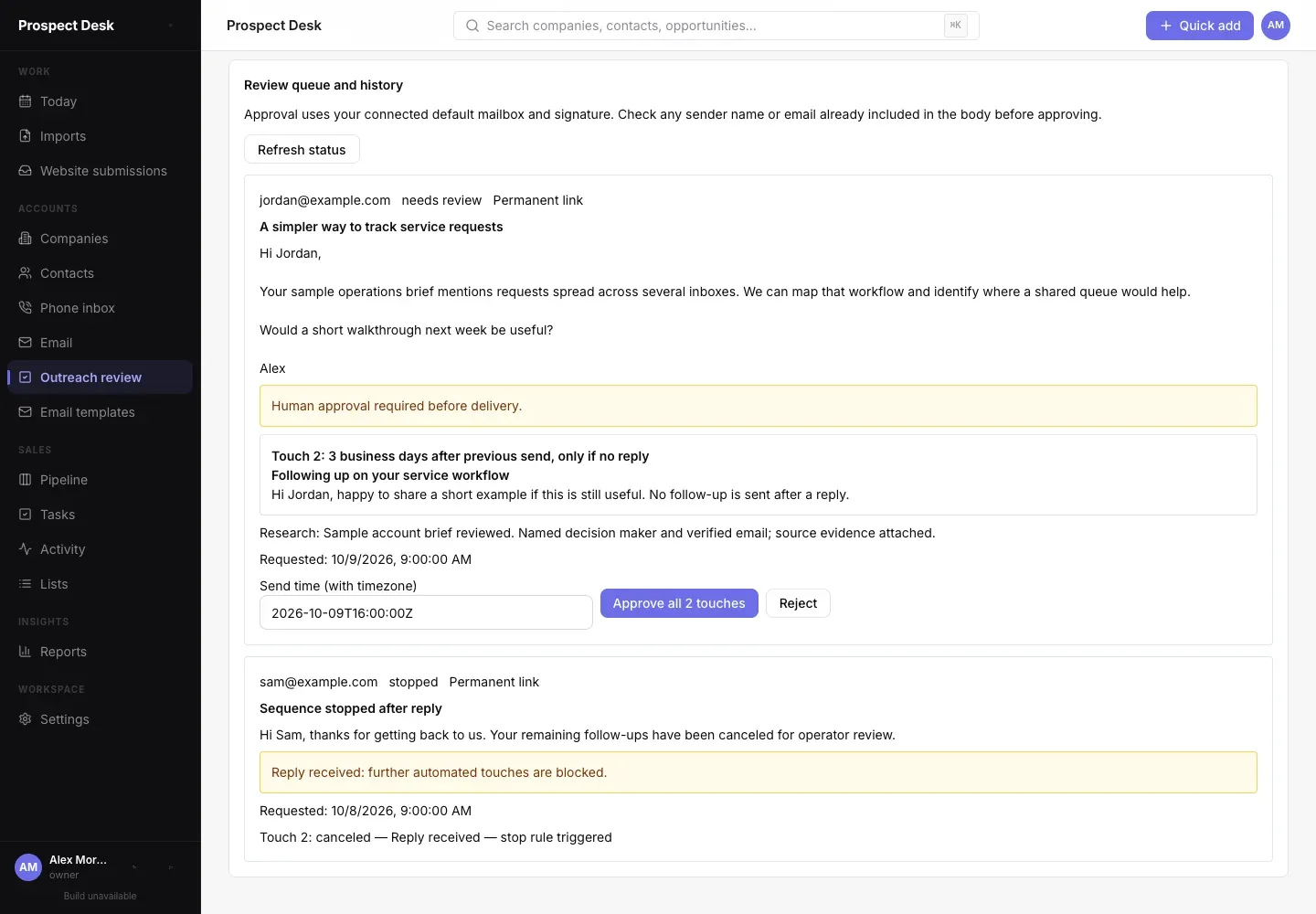Approve all 2 touches for Jordan

point(679,603)
